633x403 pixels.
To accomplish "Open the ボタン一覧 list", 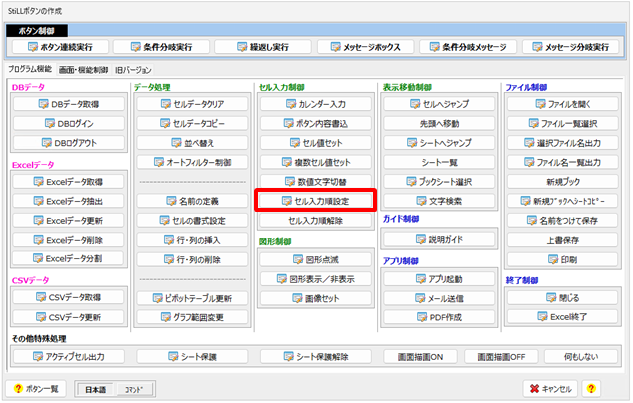I will [36, 388].
